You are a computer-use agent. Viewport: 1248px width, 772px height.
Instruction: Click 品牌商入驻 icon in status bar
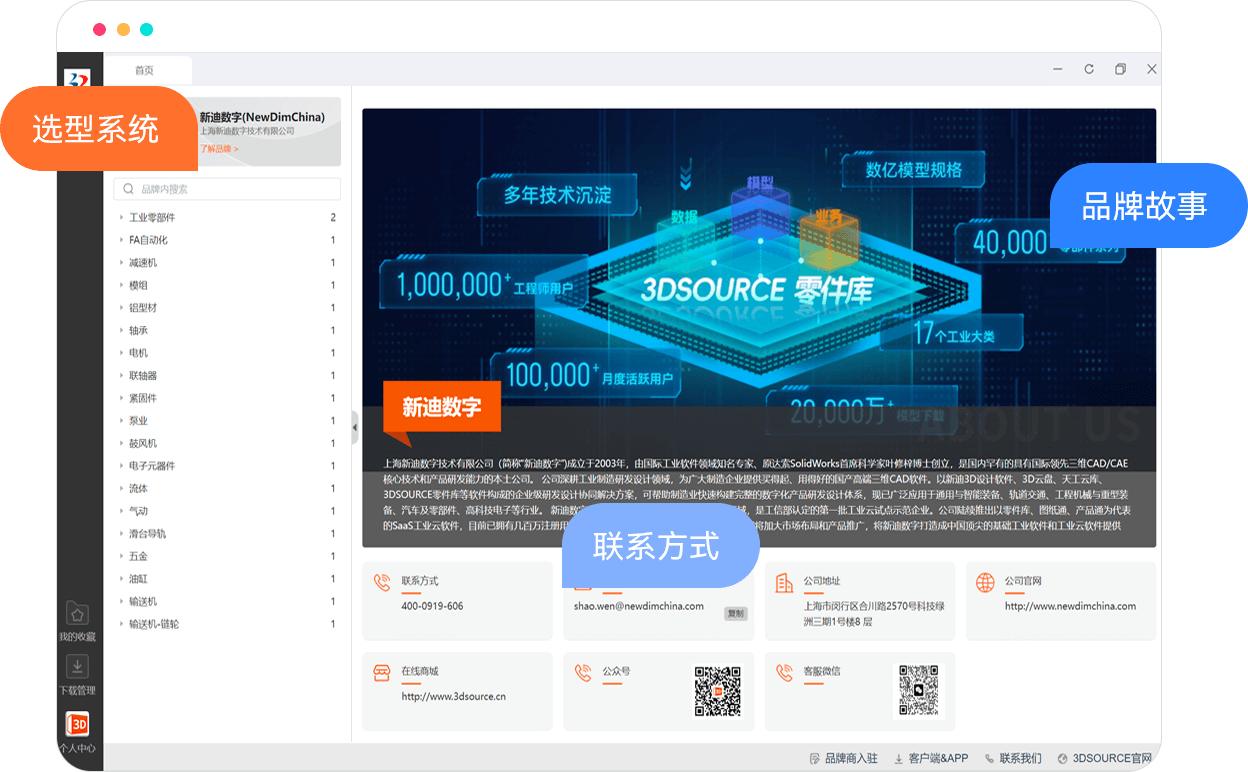[x=815, y=759]
